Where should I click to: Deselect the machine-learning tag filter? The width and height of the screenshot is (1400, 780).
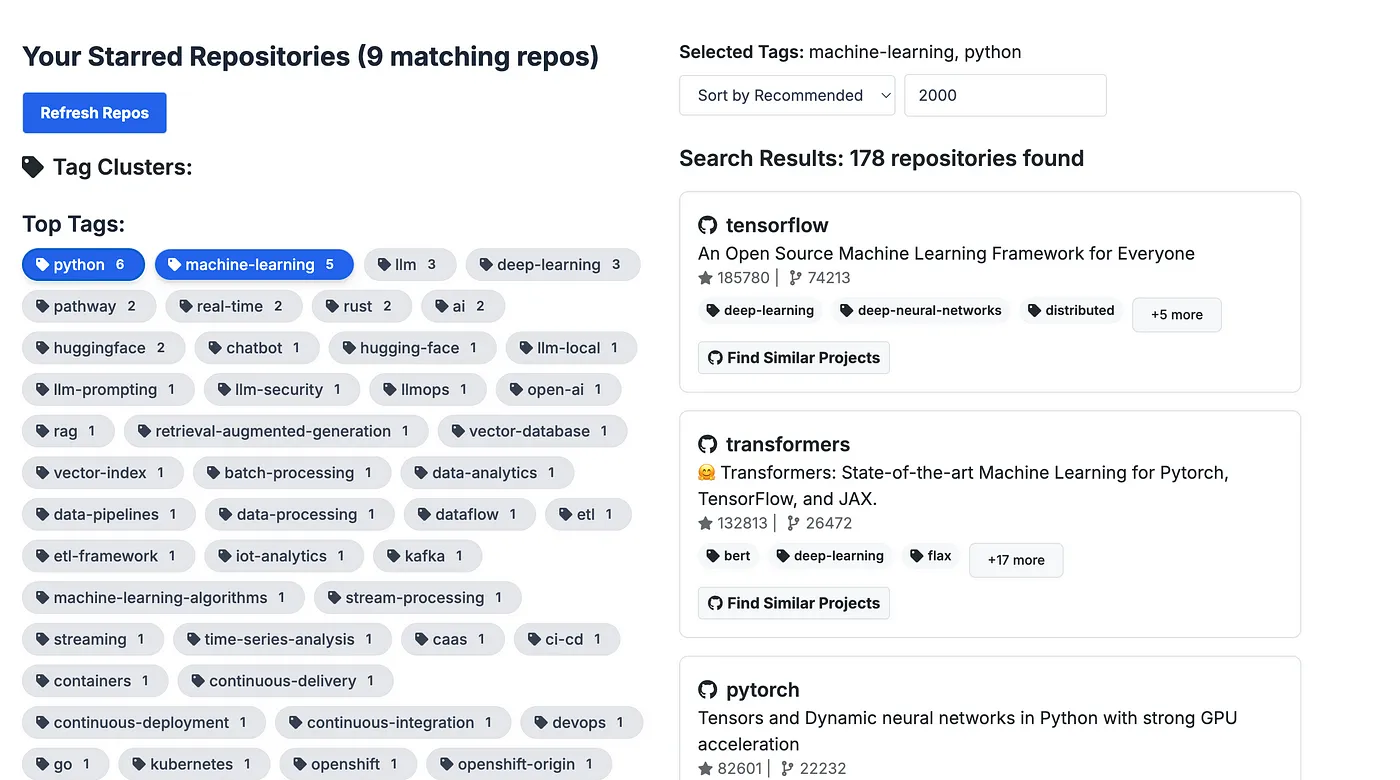click(x=254, y=265)
